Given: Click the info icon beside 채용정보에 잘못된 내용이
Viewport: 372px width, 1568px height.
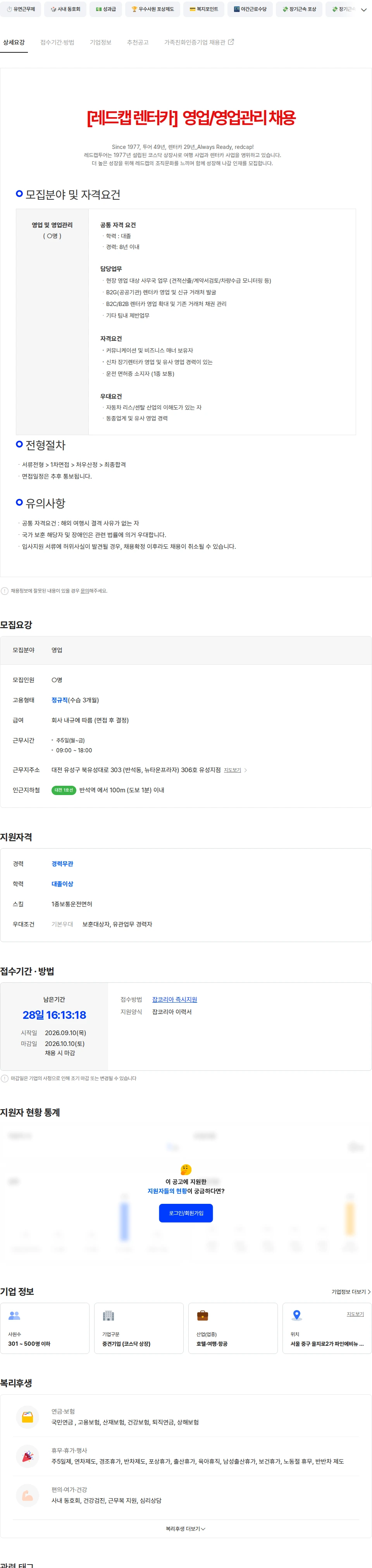Looking at the screenshot, I should (x=5, y=590).
